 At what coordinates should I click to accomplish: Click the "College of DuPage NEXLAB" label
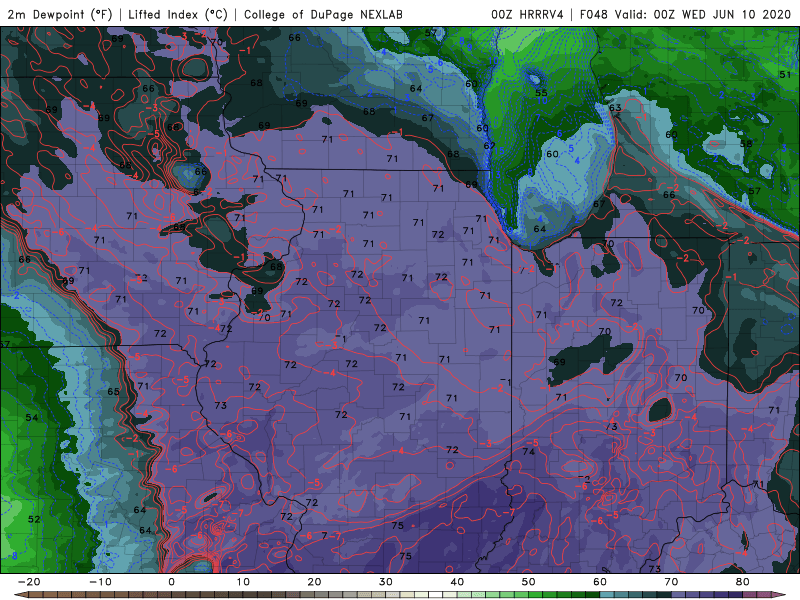[323, 14]
